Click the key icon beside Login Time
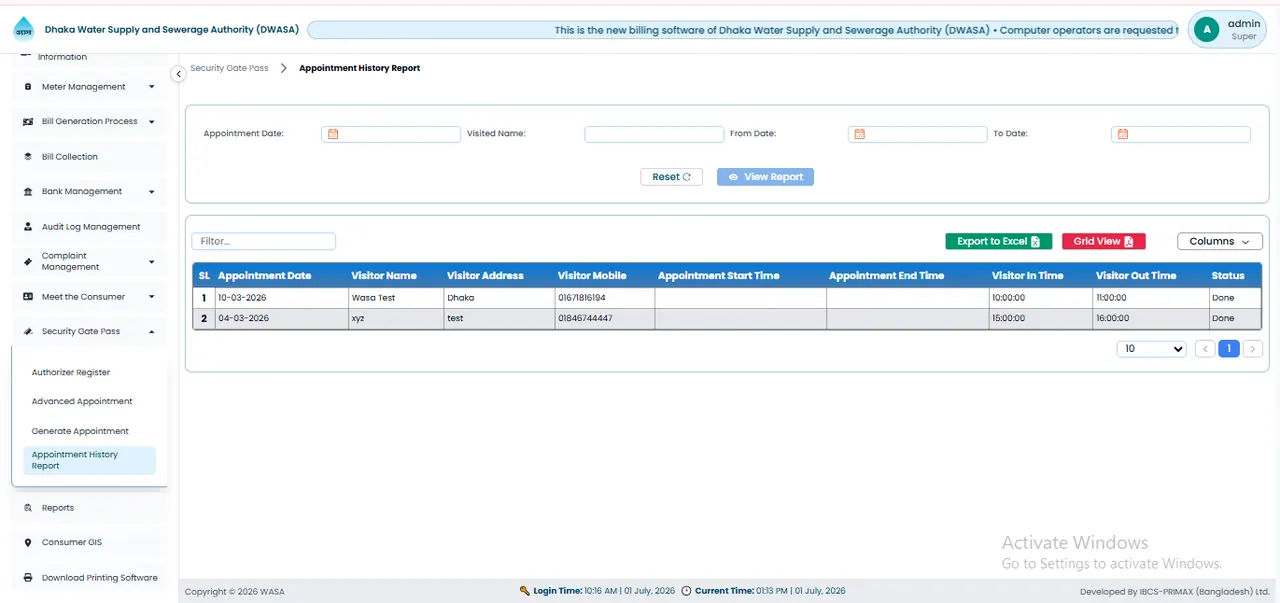Image resolution: width=1280 pixels, height=603 pixels. 525,591
